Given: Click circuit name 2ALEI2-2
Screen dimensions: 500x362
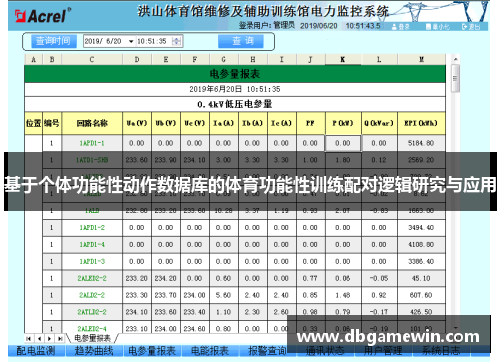Looking at the screenshot, I should click(x=92, y=278).
